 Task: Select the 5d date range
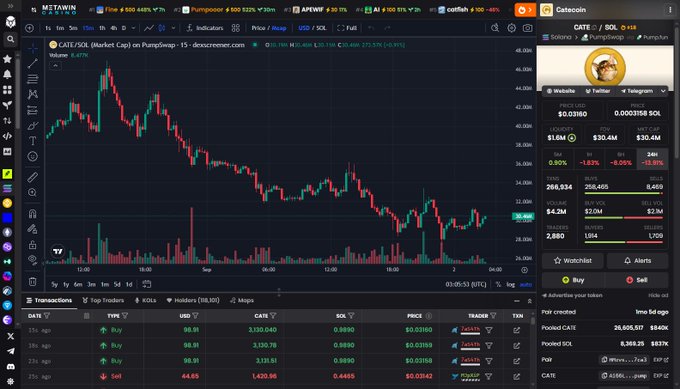click(117, 284)
